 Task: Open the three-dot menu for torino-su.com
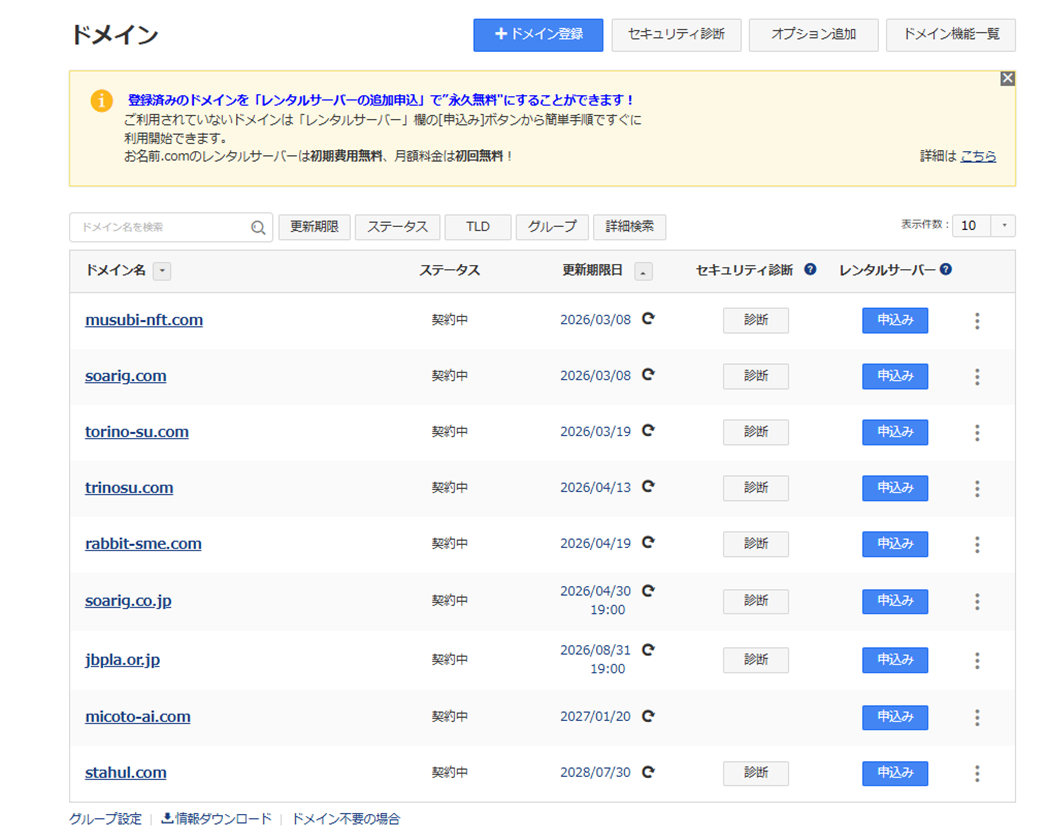(977, 433)
